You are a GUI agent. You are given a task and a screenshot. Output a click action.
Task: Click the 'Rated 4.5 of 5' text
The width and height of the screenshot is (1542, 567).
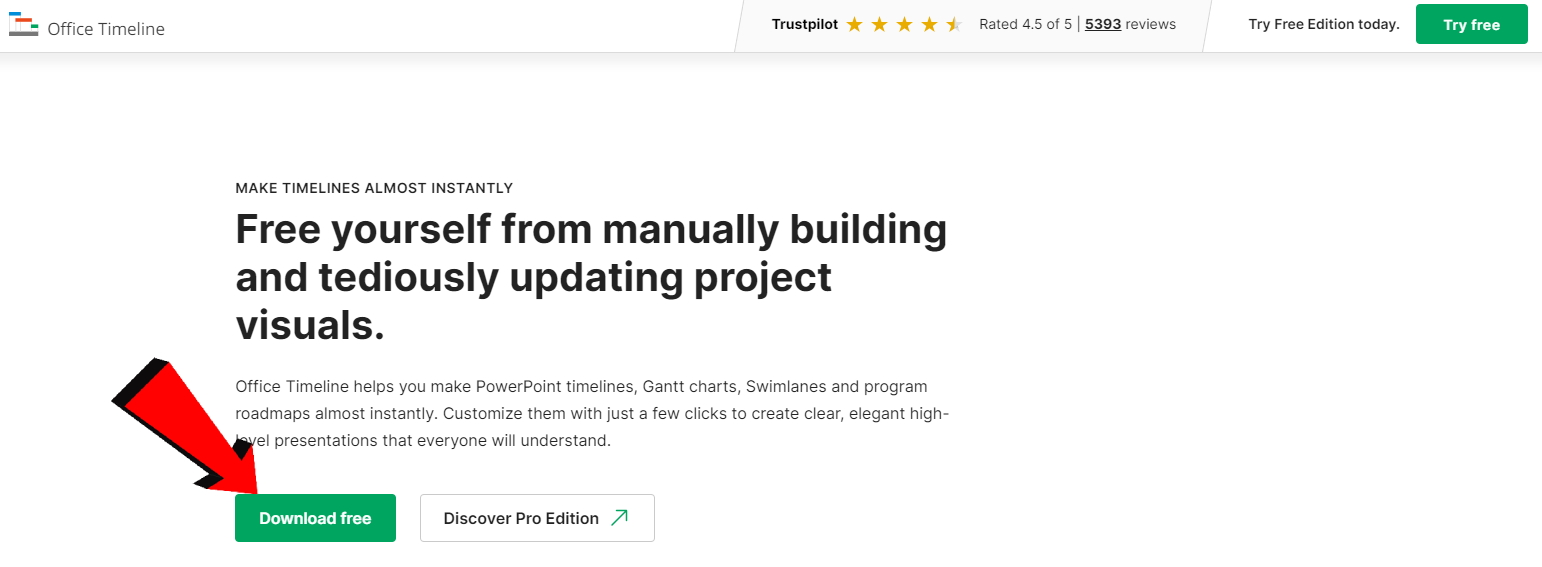(1025, 25)
